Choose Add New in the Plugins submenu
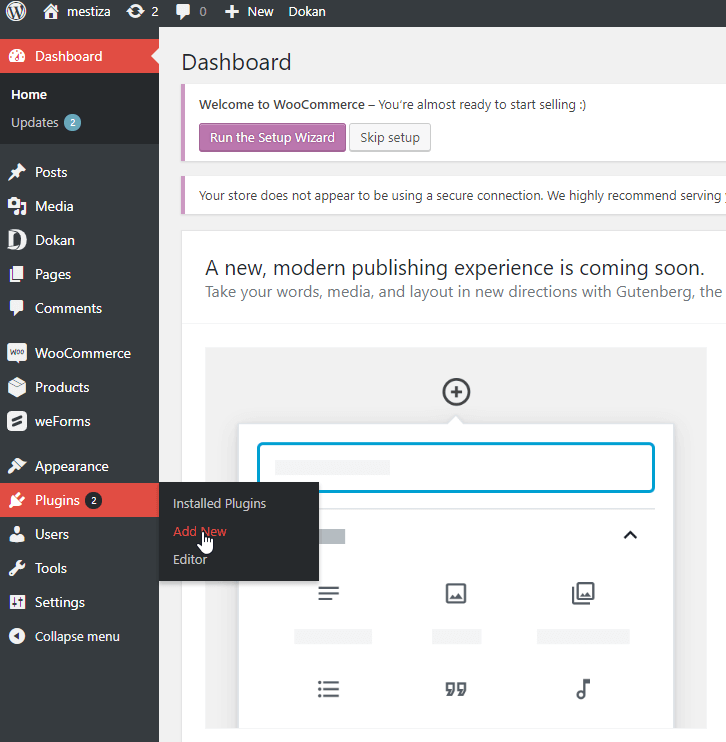Screen dimensions: 726x742 [x=200, y=531]
